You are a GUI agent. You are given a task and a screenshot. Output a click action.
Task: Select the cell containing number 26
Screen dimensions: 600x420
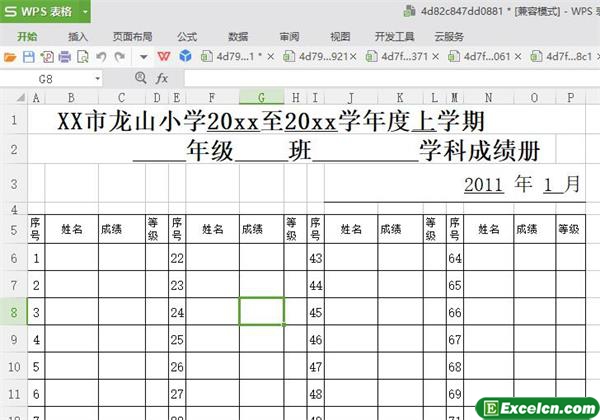[177, 366]
